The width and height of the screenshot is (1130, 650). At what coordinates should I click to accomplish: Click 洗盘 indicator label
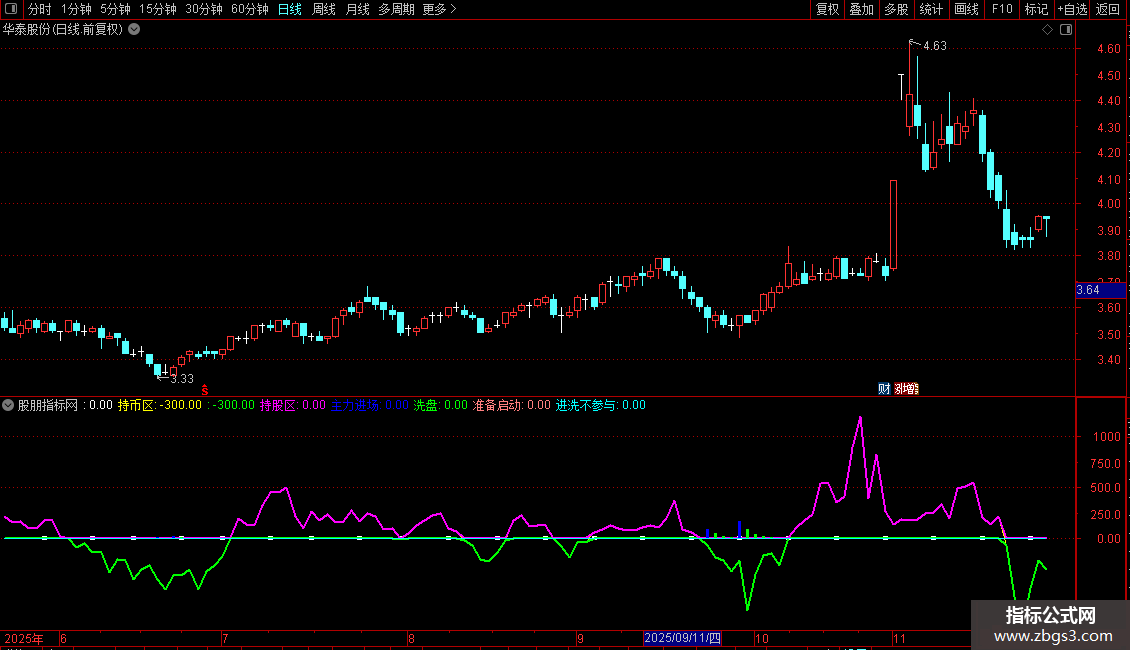pyautogui.click(x=440, y=405)
